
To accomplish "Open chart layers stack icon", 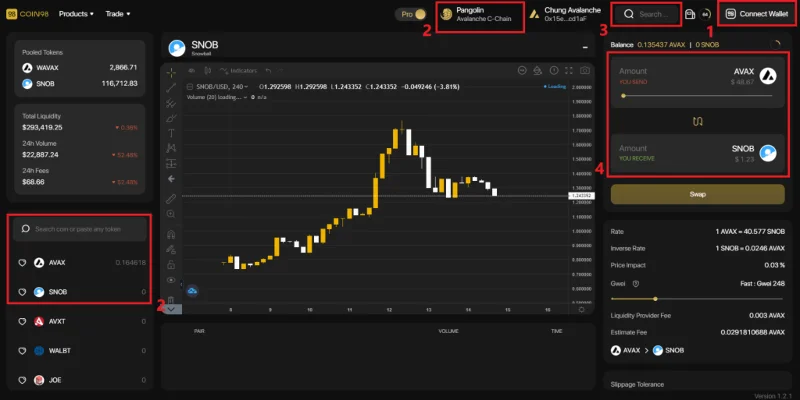I will pos(537,70).
